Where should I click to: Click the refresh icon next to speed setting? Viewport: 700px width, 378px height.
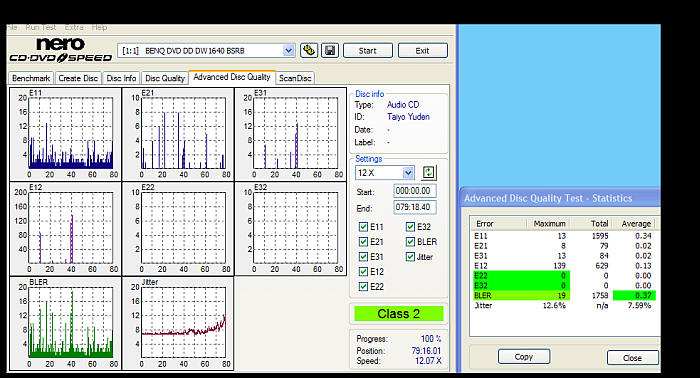coord(429,172)
